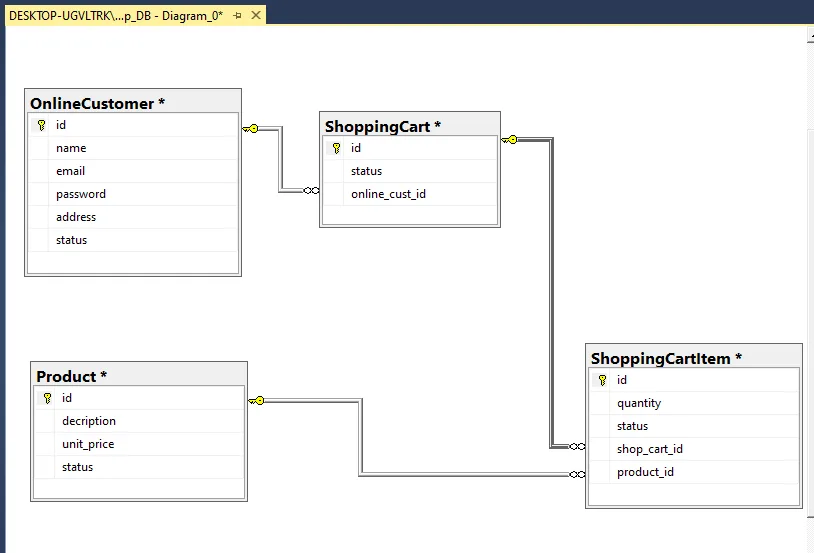Viewport: 814px width, 553px height.
Task: Click the infinity endpoint at product_id
Action: coord(577,475)
